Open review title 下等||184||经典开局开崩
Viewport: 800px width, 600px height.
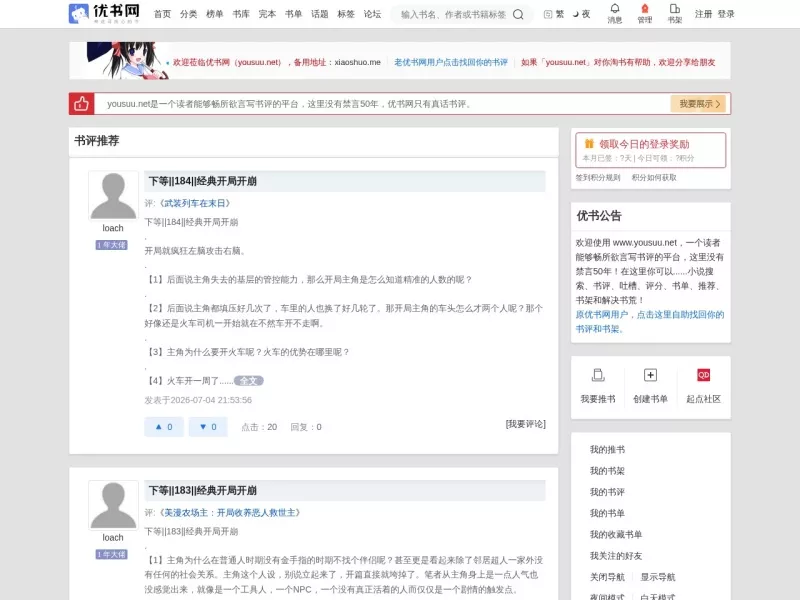click(203, 181)
